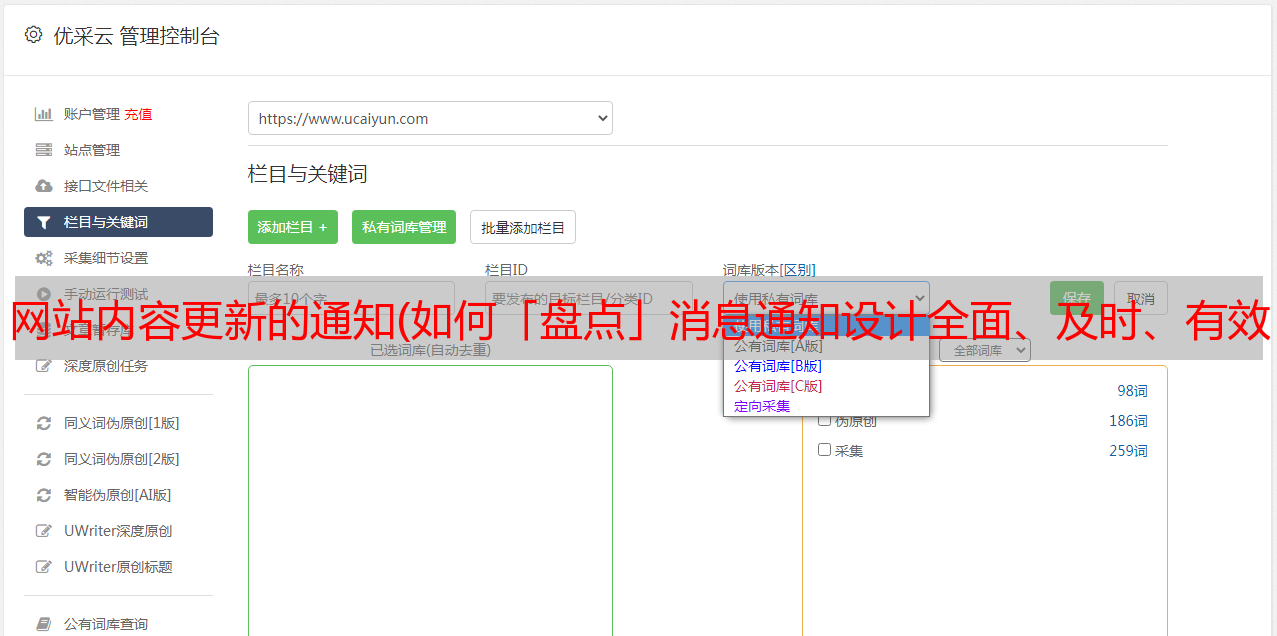Click the red 充值 link

[138, 114]
